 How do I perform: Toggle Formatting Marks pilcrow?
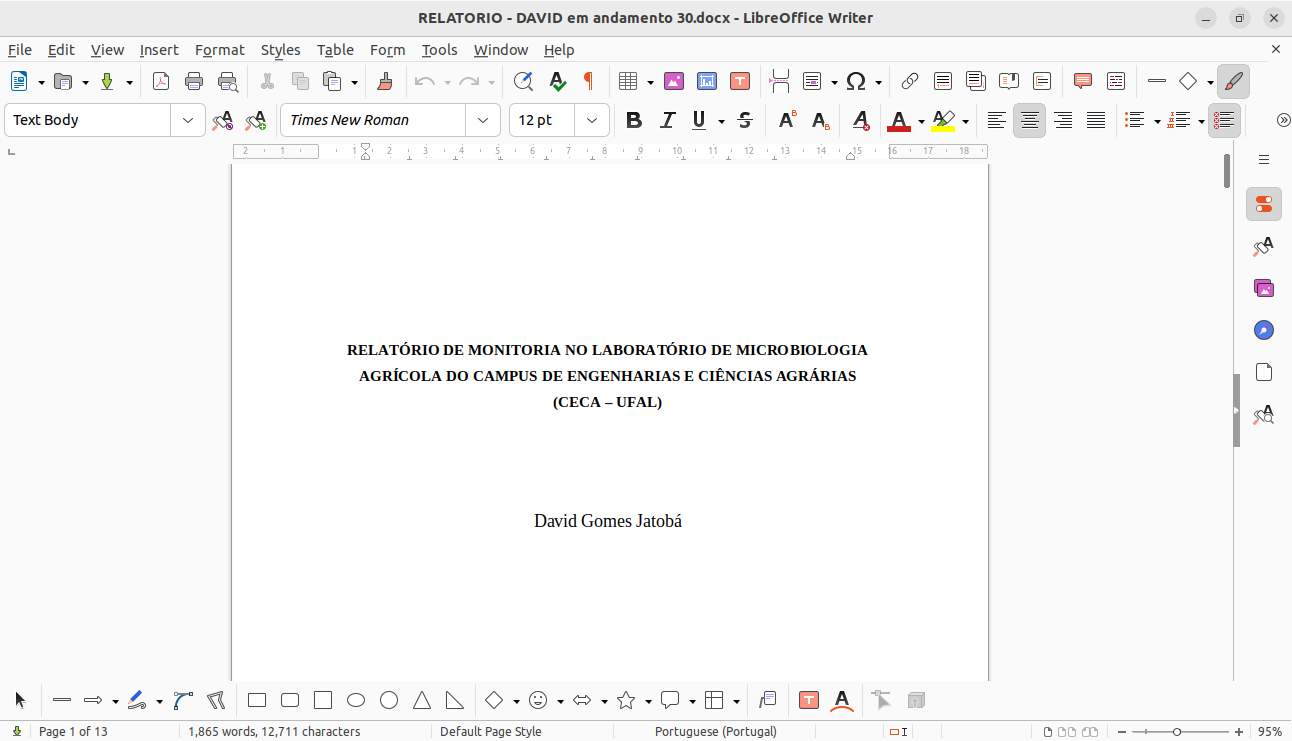tap(589, 81)
